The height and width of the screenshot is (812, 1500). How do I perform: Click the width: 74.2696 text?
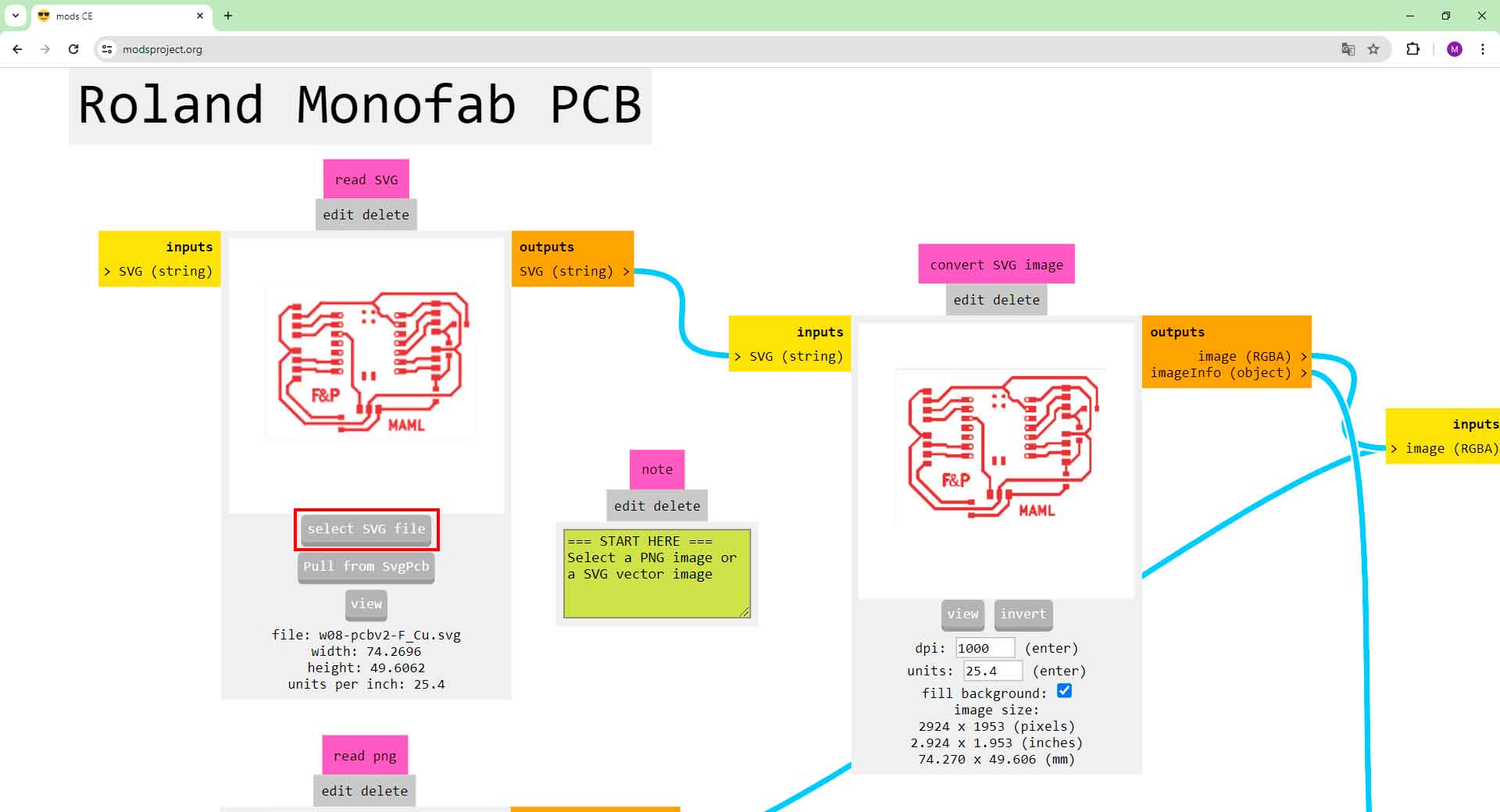[366, 651]
